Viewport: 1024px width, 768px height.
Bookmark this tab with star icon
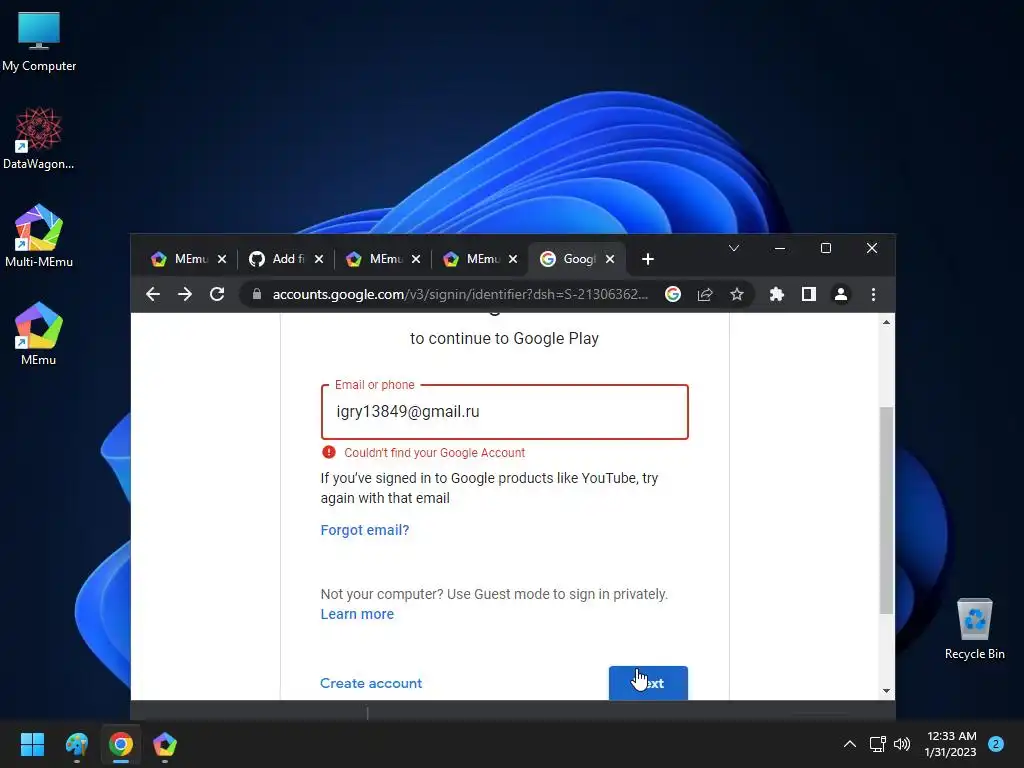coord(737,295)
